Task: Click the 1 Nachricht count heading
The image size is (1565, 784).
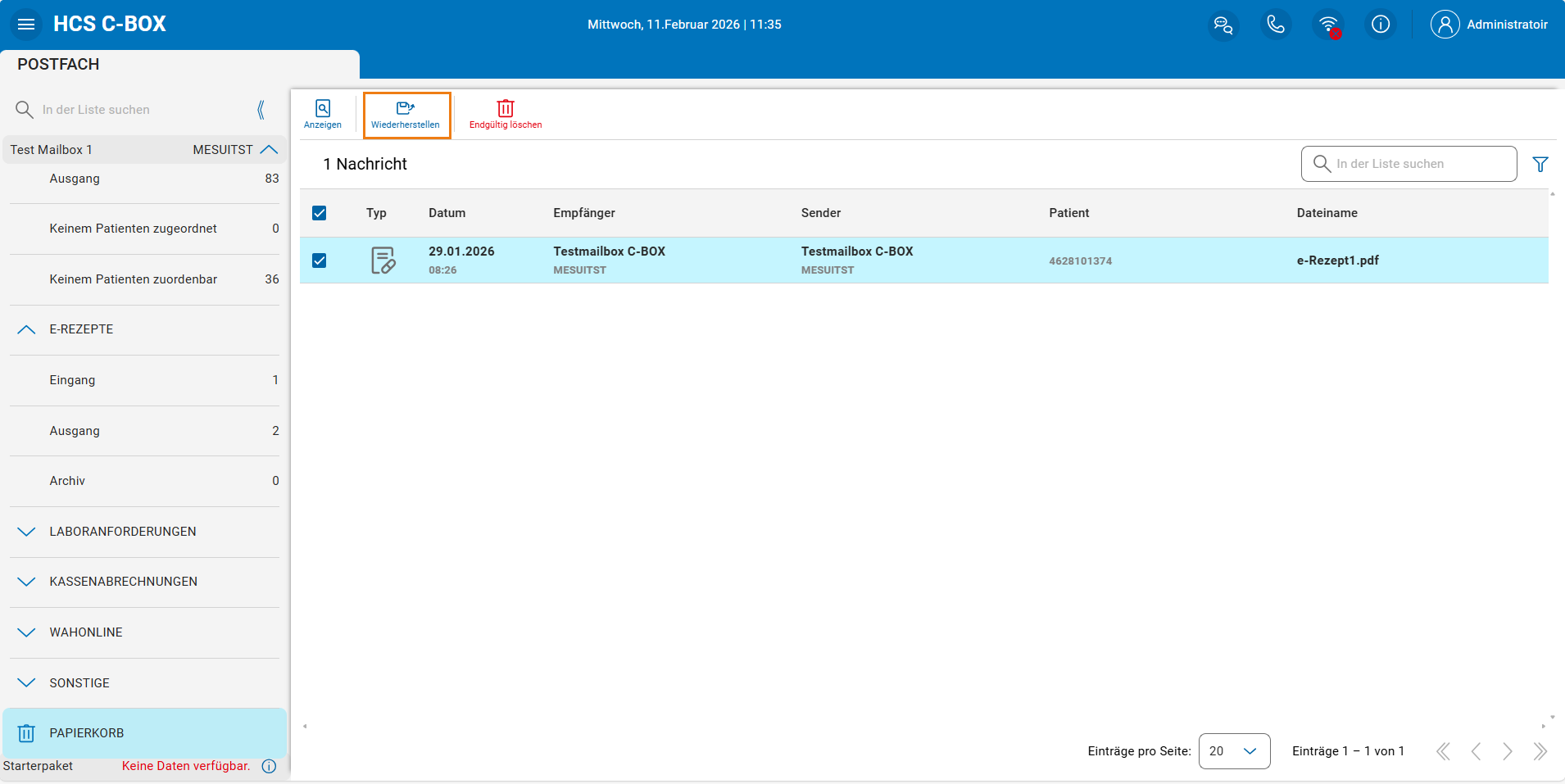Action: click(x=365, y=164)
